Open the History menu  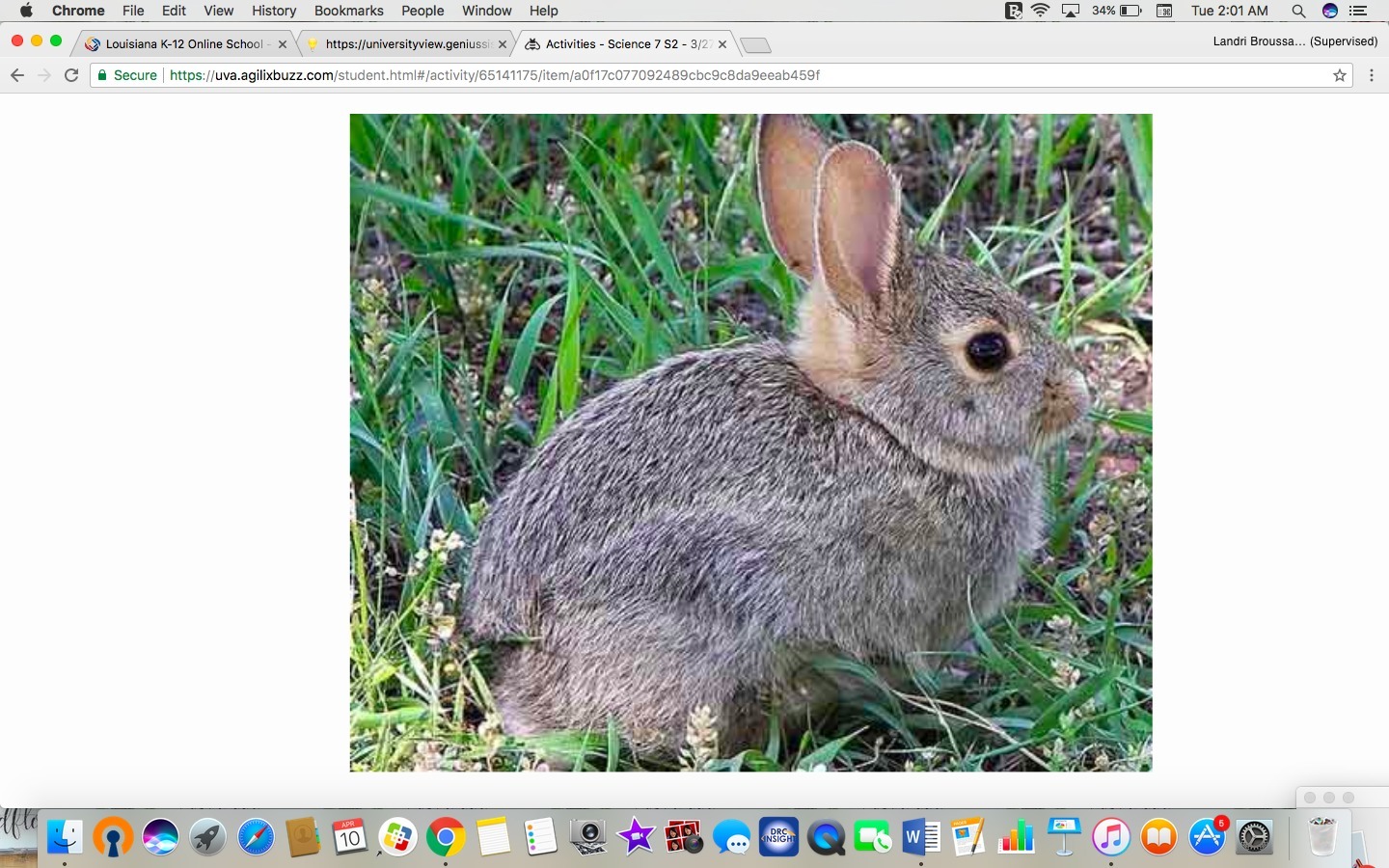[274, 11]
